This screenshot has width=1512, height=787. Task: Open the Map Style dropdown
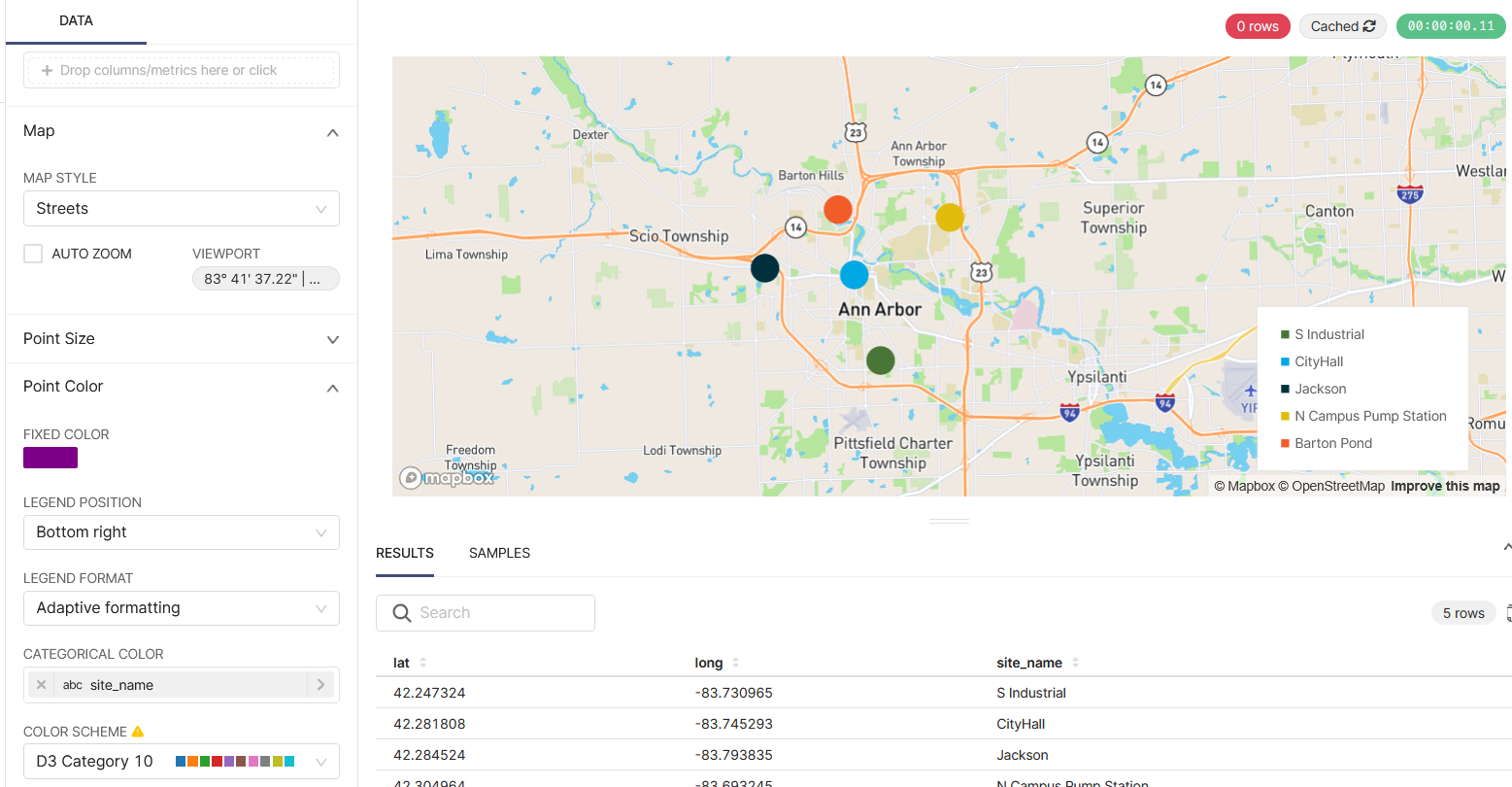tap(182, 209)
